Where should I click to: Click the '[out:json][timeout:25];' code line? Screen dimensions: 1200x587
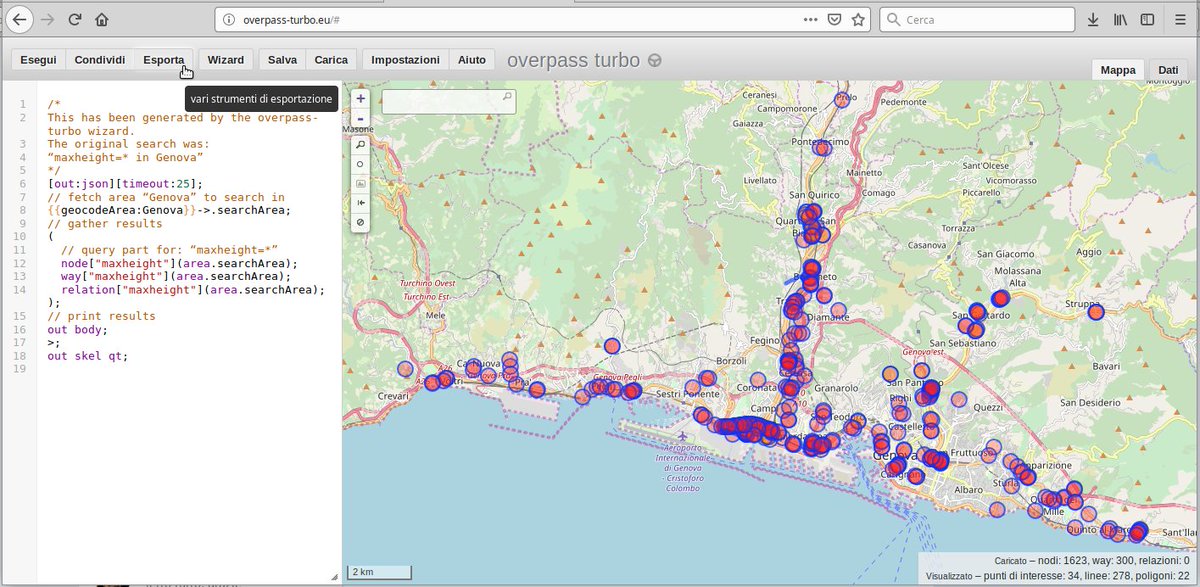[x=125, y=183]
